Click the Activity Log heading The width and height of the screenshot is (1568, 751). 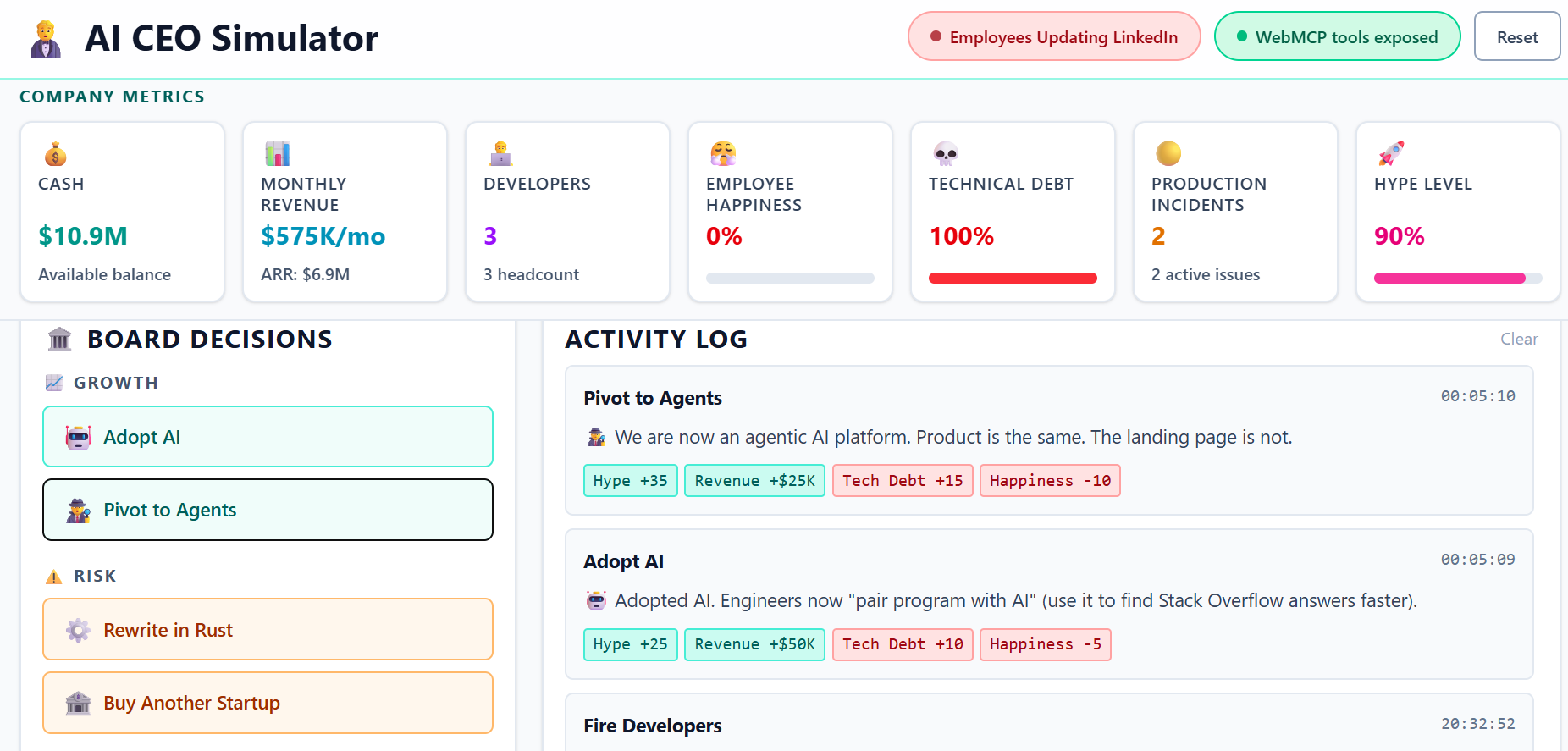[x=656, y=340]
